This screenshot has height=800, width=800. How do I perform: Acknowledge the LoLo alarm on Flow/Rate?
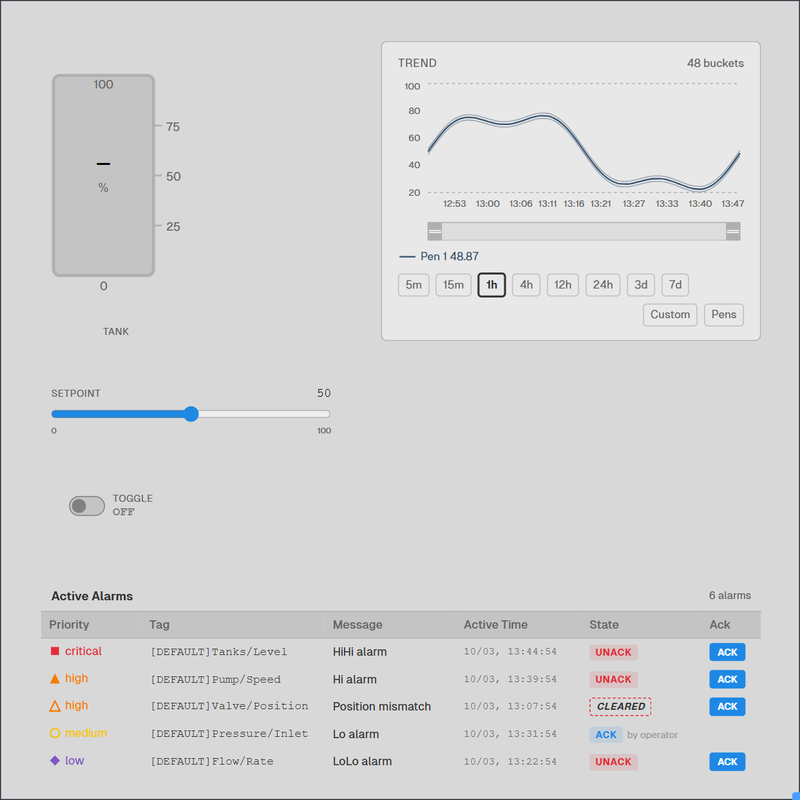pos(727,762)
